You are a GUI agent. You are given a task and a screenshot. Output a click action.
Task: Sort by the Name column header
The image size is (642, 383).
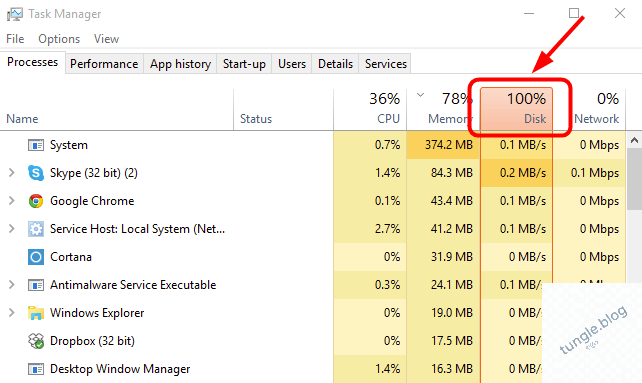coord(117,110)
